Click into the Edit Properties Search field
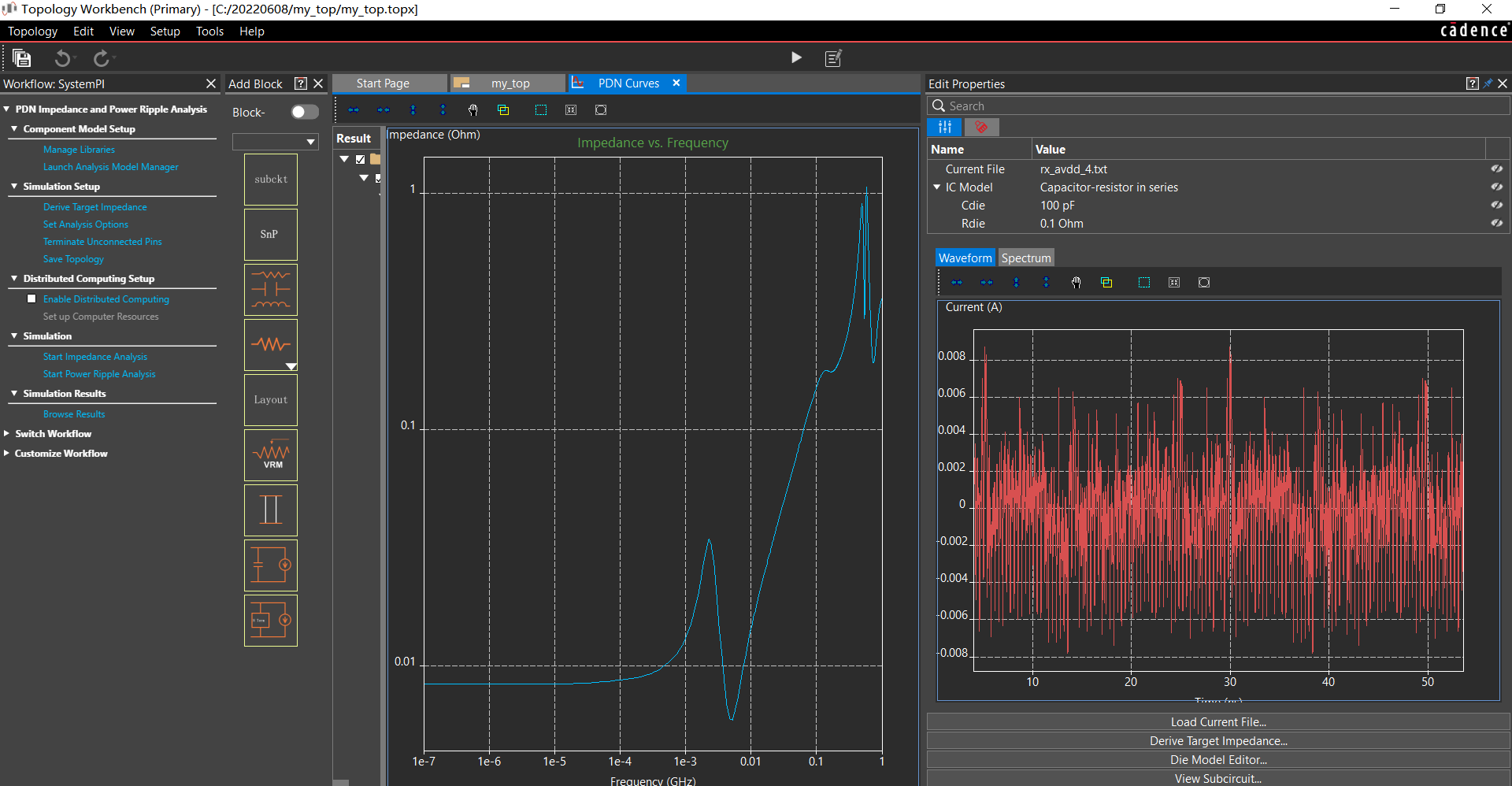The width and height of the screenshot is (1512, 786). (x=1218, y=106)
